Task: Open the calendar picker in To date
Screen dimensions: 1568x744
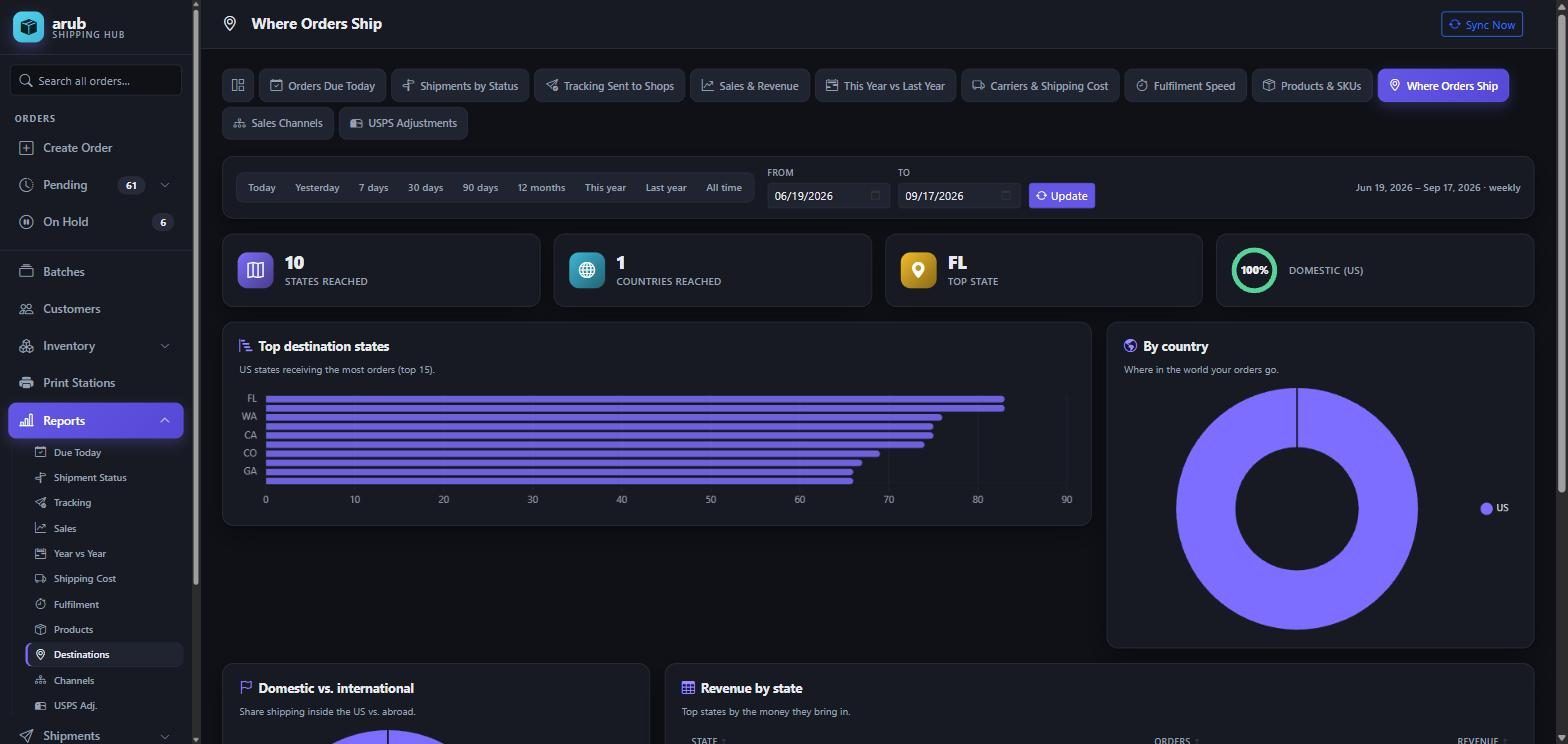Action: point(1006,196)
